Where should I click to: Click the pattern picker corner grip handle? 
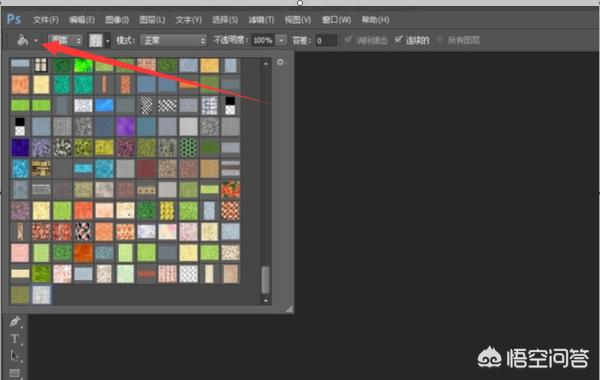click(x=290, y=309)
